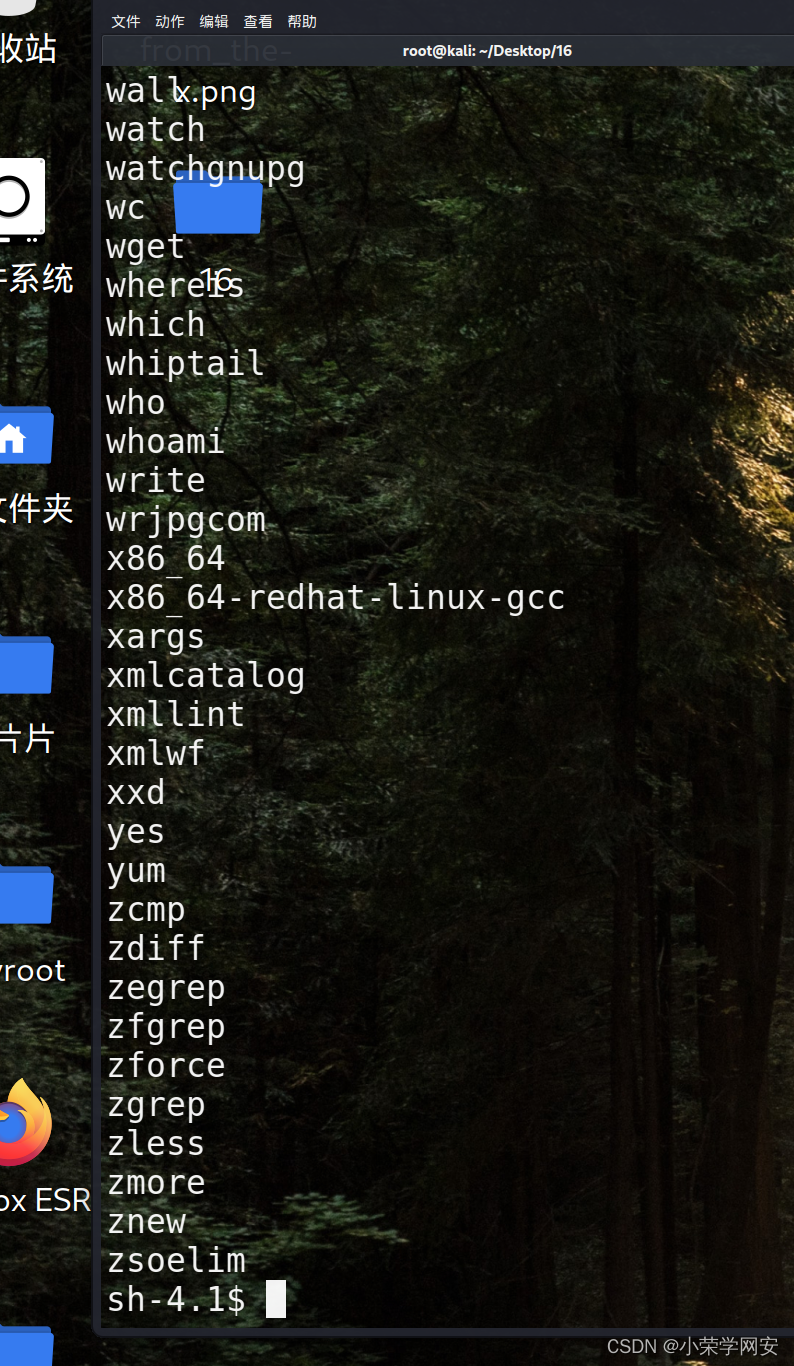The width and height of the screenshot is (794, 1366).
Task: Click the zfgrep line in terminal
Action: pos(165,1027)
